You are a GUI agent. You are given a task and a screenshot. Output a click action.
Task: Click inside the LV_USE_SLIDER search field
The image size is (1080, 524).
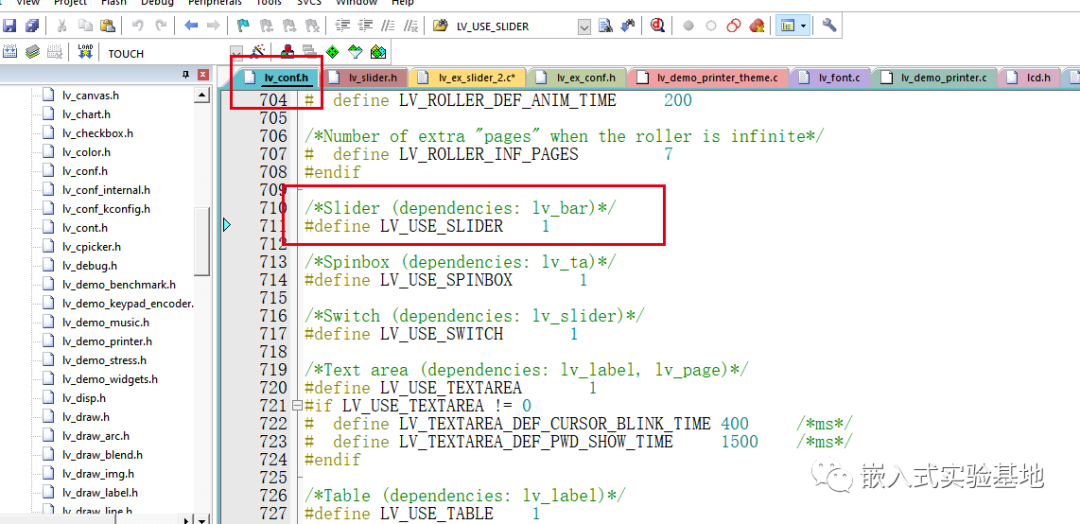tap(514, 27)
